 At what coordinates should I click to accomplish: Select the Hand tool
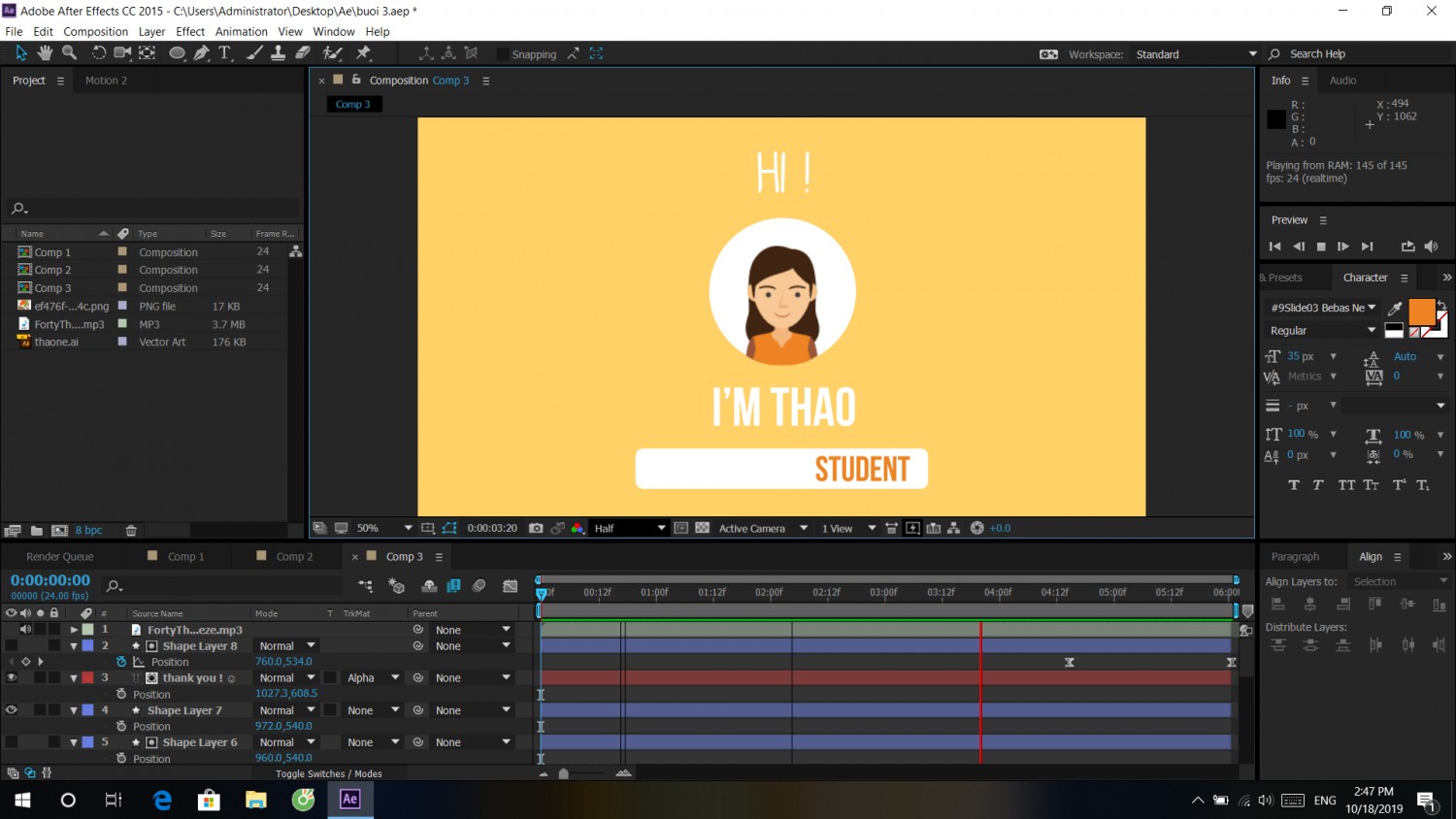tap(45, 53)
